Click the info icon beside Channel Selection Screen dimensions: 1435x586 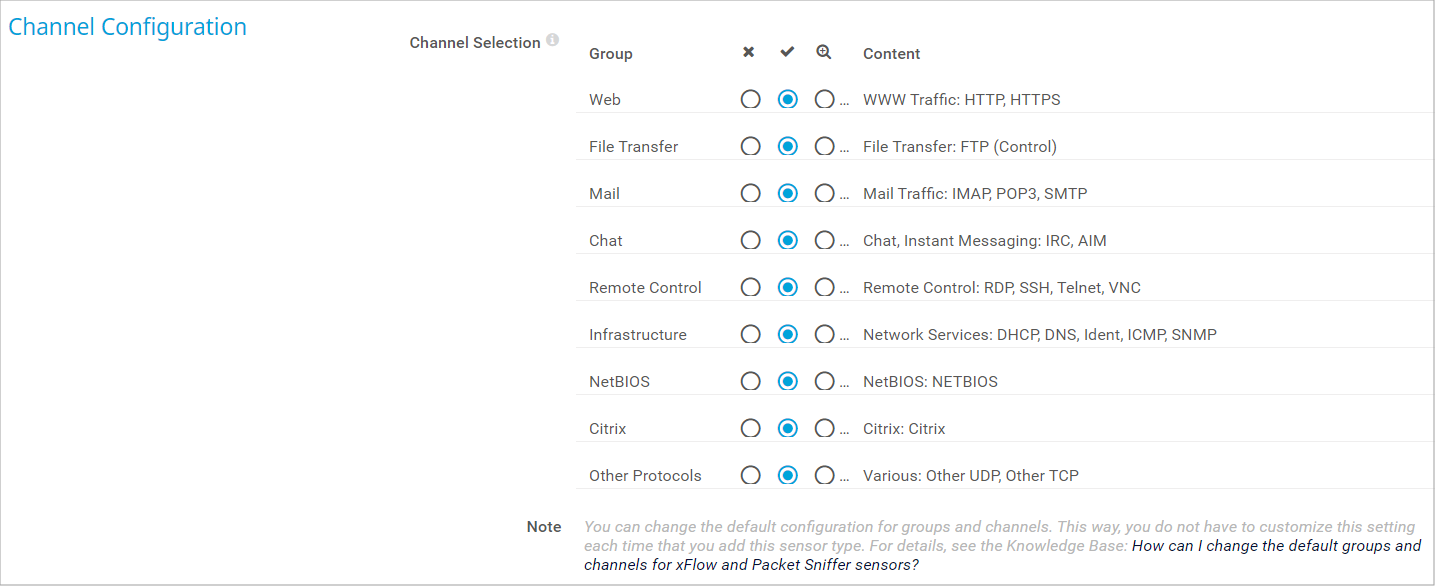coord(553,41)
